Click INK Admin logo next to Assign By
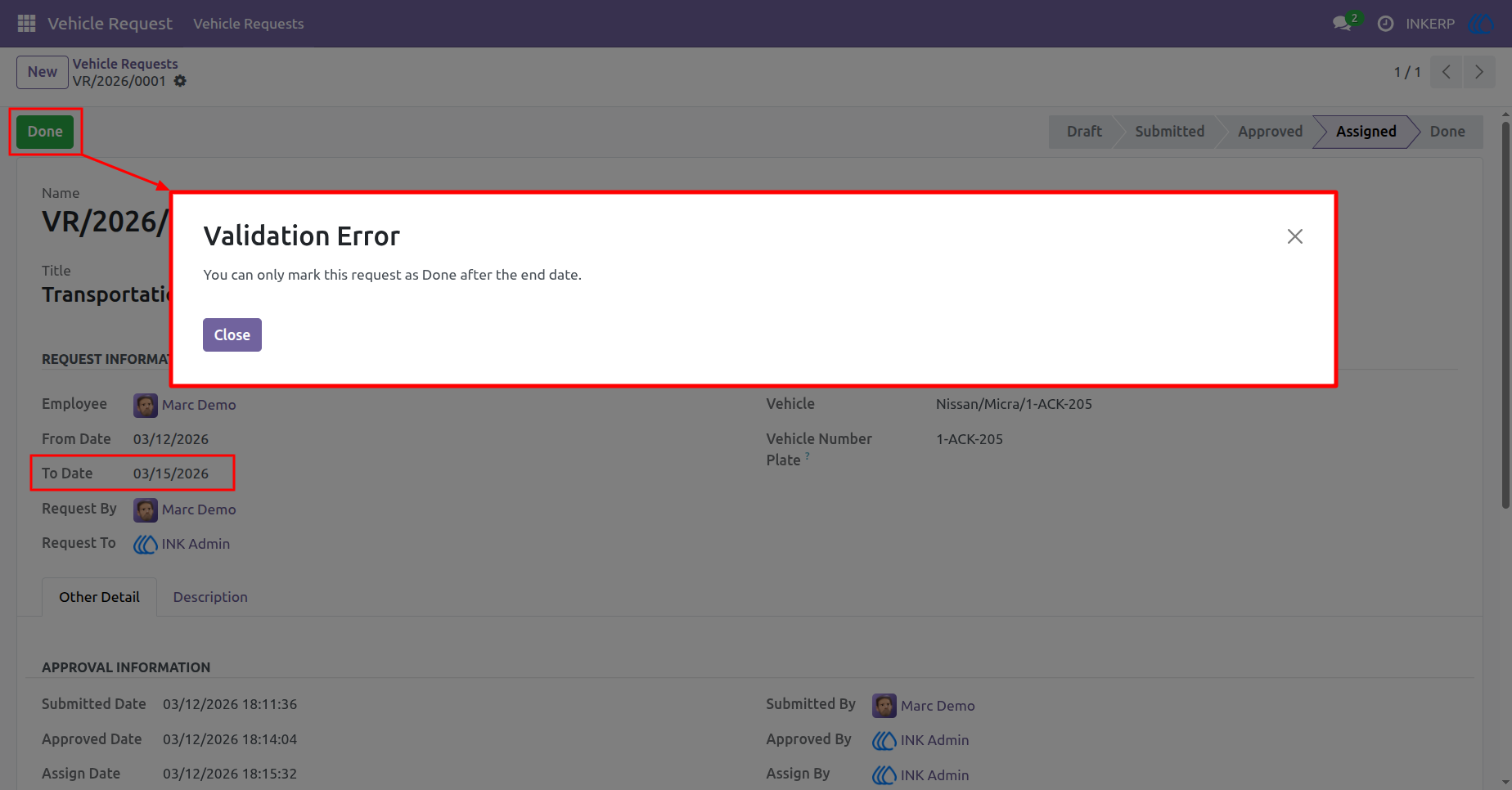This screenshot has width=1512, height=790. [884, 775]
